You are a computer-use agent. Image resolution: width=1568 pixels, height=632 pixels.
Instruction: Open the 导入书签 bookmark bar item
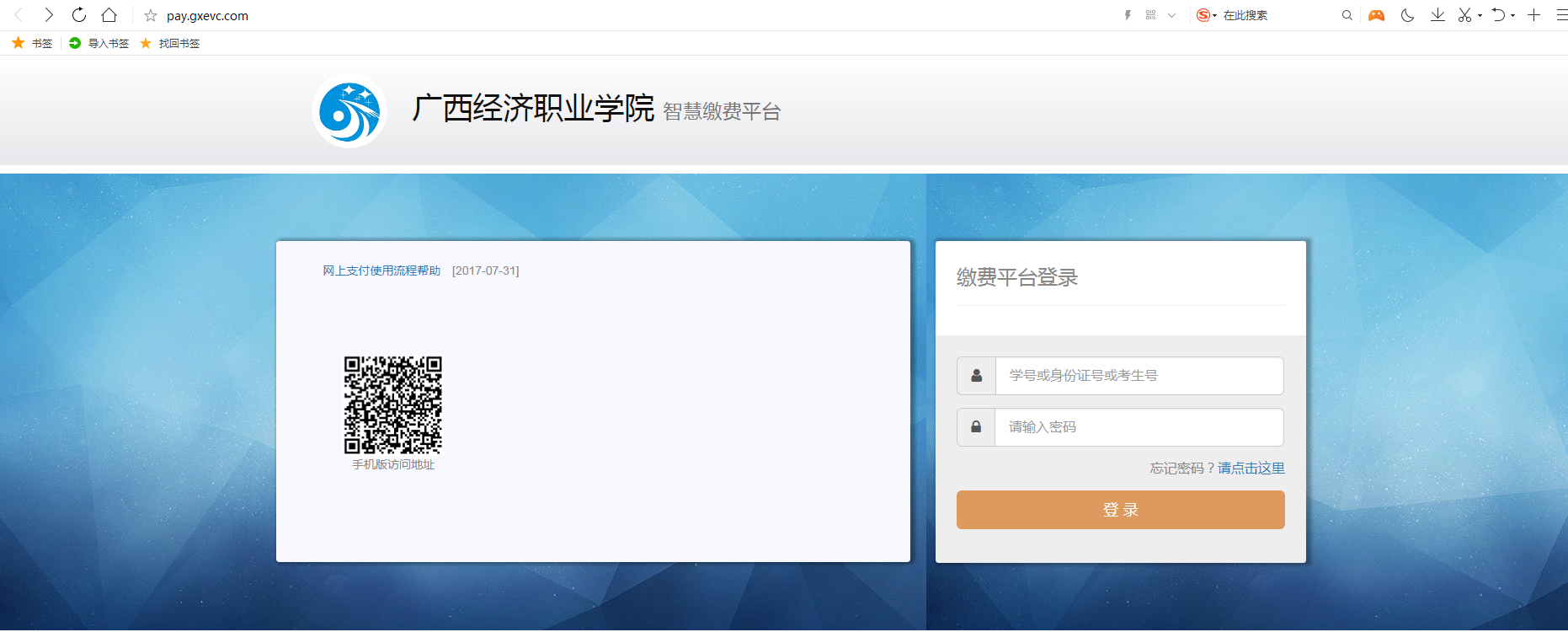tap(99, 43)
